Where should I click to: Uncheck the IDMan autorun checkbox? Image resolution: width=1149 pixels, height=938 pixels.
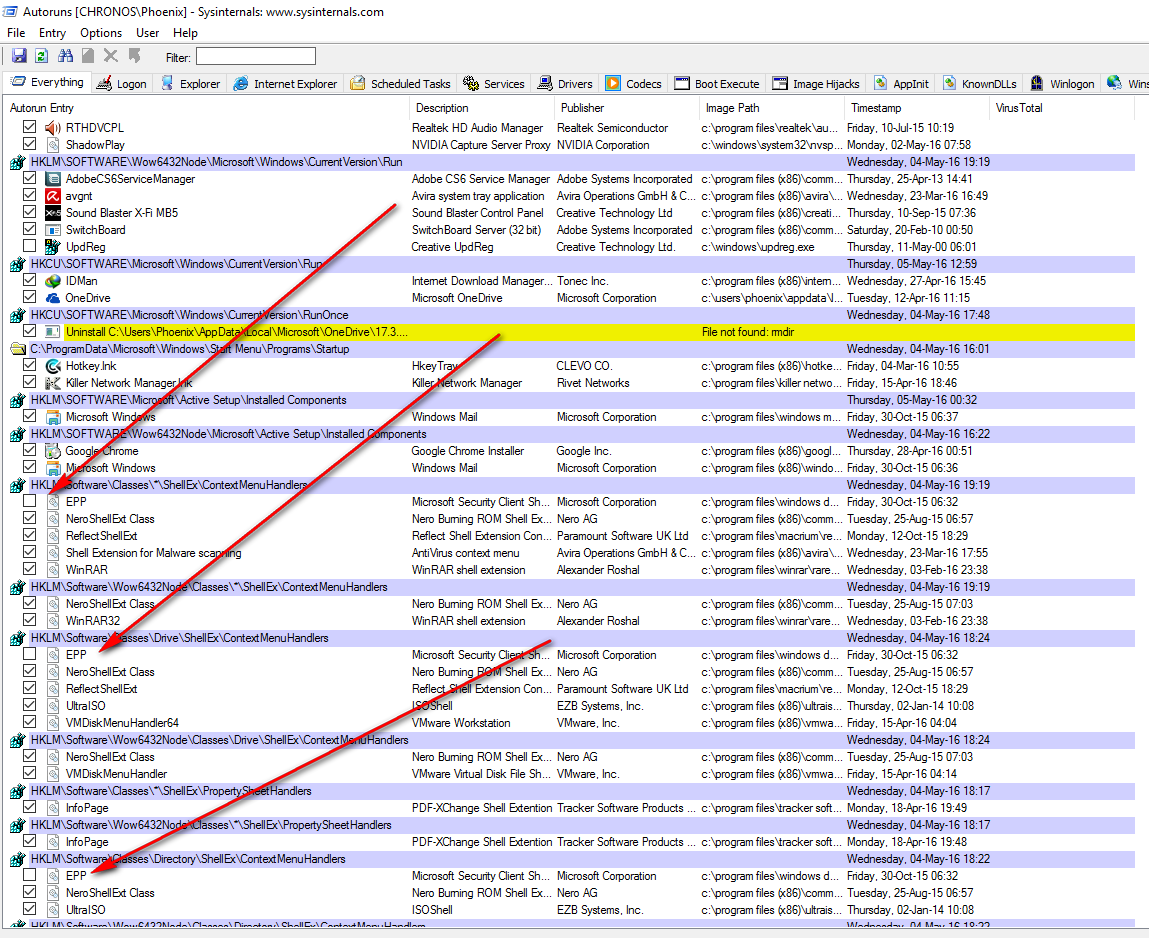click(x=29, y=280)
